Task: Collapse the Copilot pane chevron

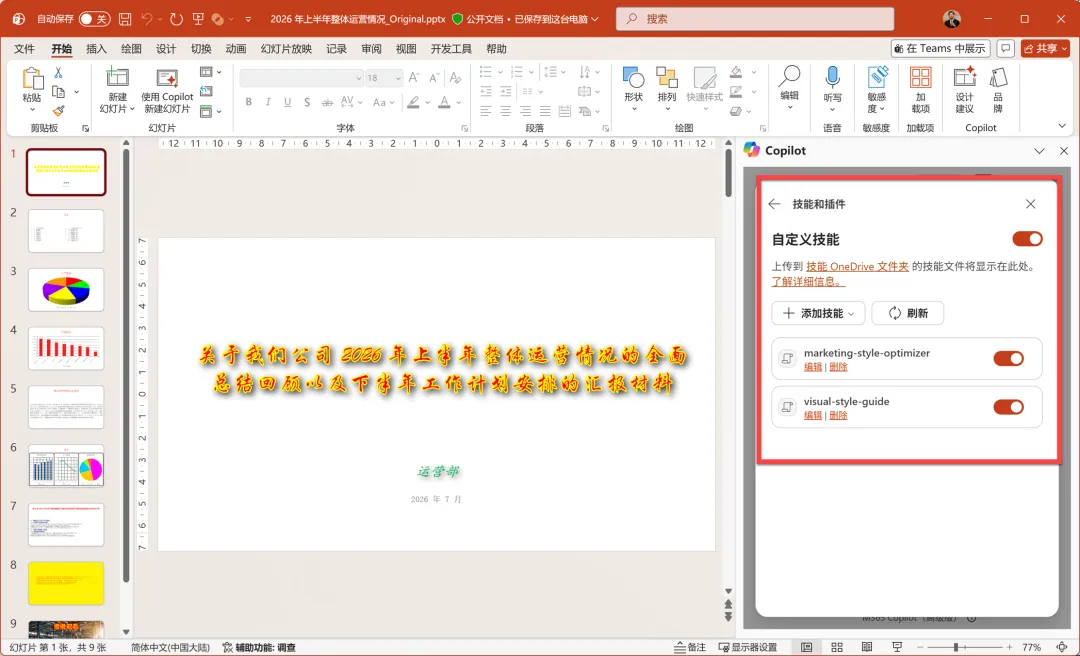Action: (1039, 151)
